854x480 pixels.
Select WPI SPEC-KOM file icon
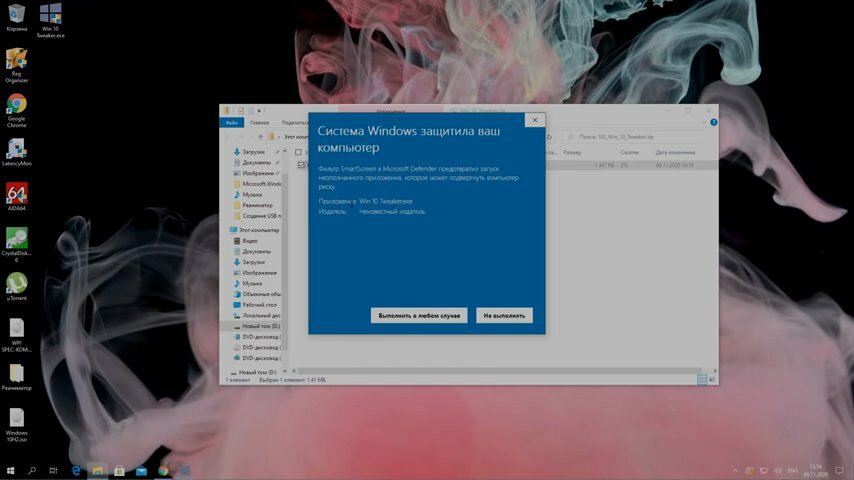[x=16, y=335]
